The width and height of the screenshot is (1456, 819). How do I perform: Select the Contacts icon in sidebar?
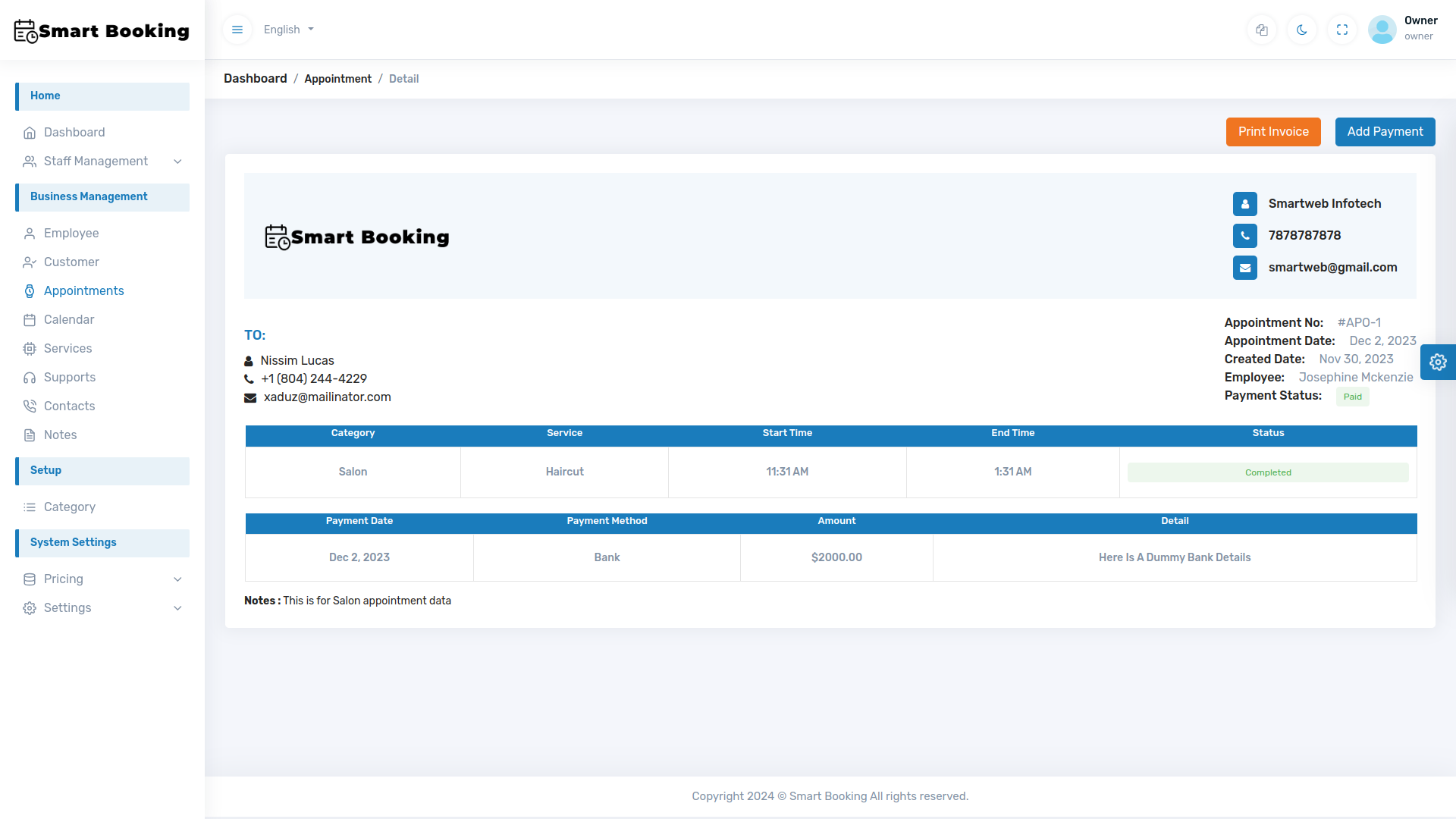click(30, 406)
